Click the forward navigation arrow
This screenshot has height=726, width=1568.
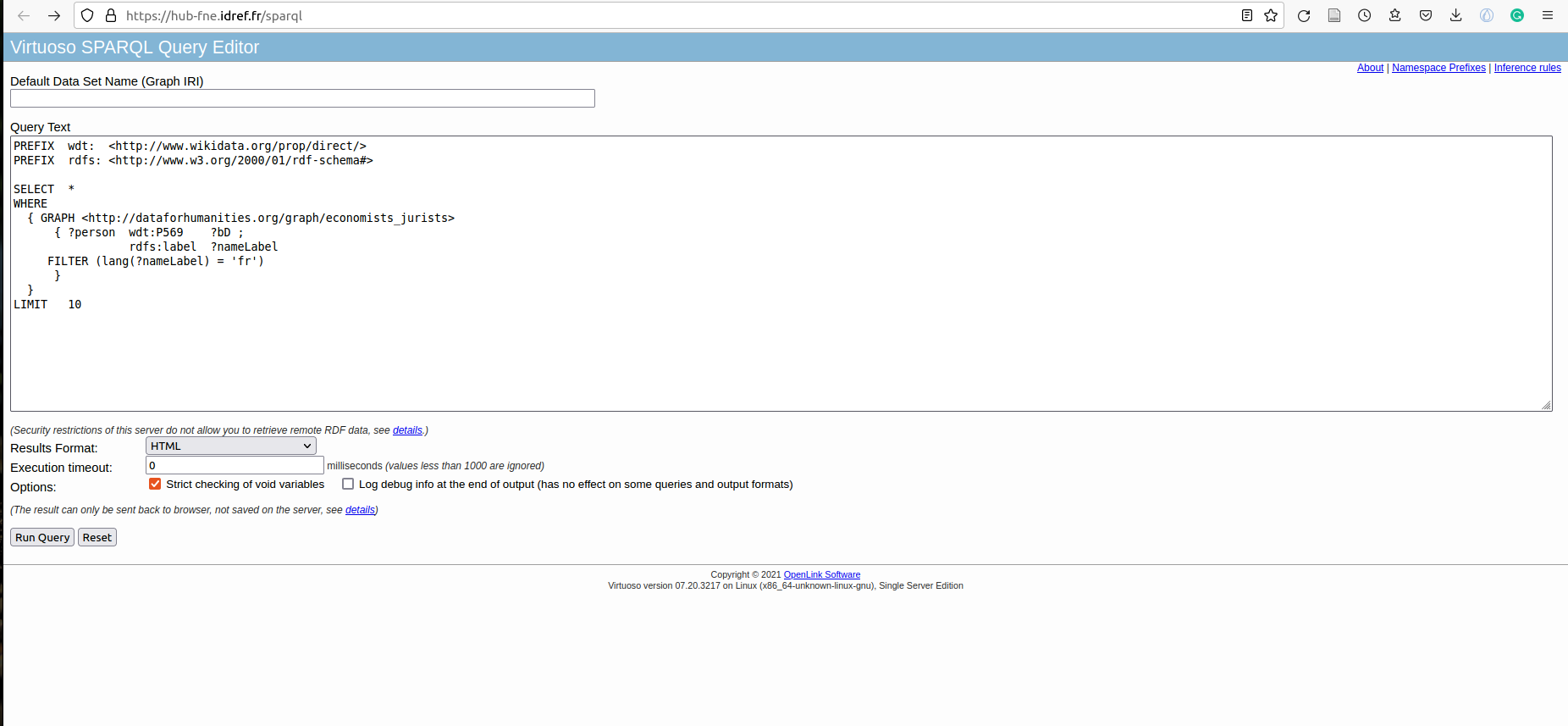pyautogui.click(x=54, y=15)
